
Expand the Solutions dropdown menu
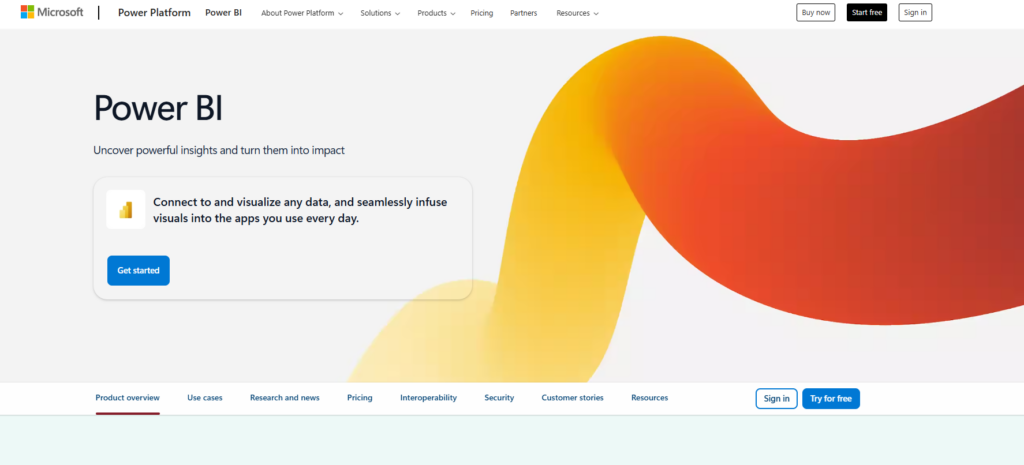(380, 13)
